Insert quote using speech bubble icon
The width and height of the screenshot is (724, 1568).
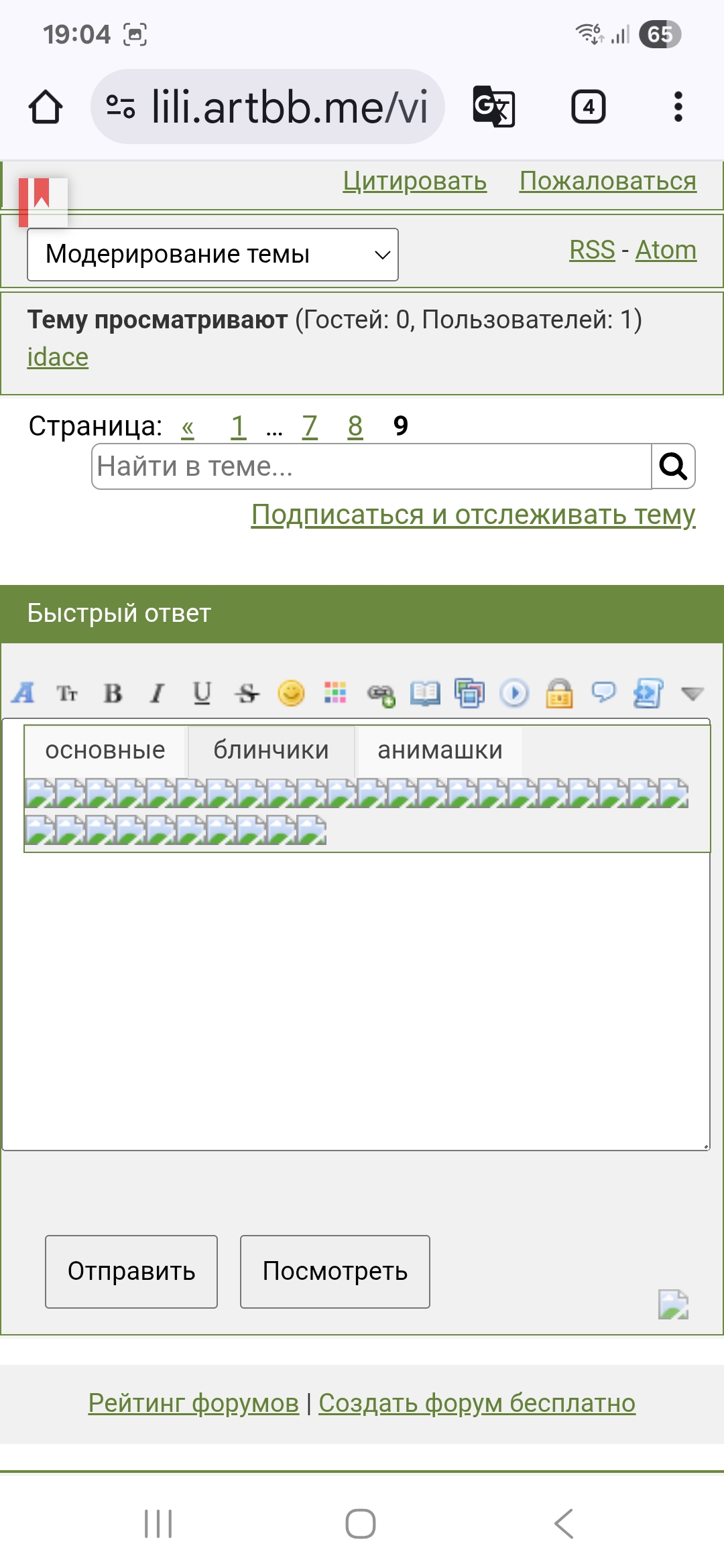(x=603, y=693)
